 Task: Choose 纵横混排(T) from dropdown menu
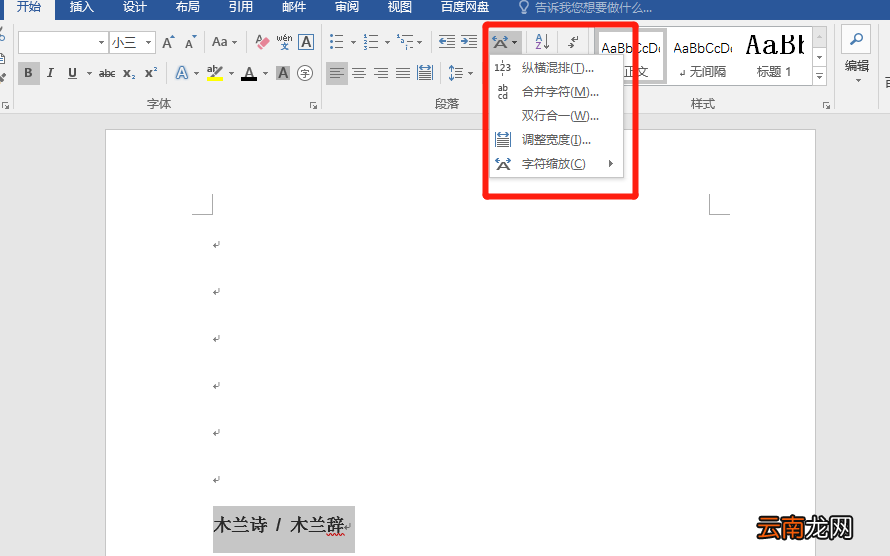point(556,68)
